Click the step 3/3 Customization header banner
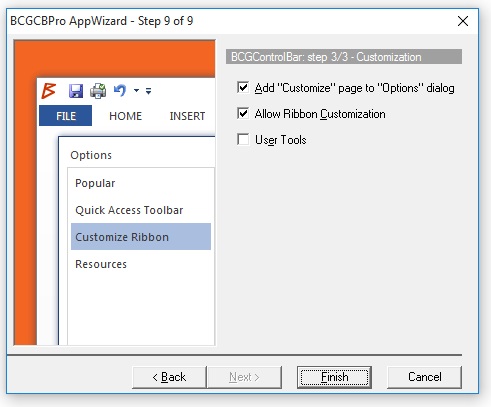The width and height of the screenshot is (491, 407). [x=344, y=57]
